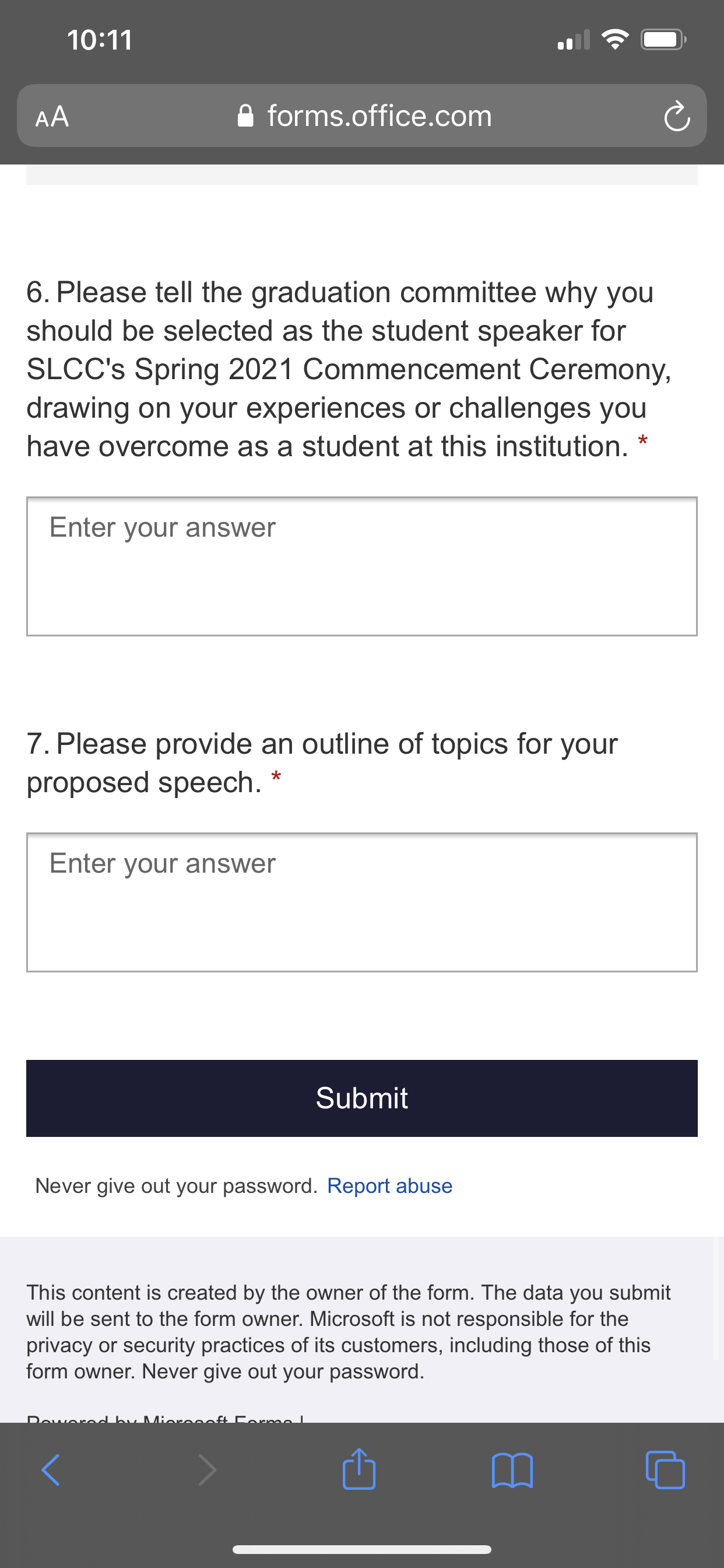This screenshot has height=1568, width=724.
Task: Reload the page with refresh icon
Action: point(677,116)
